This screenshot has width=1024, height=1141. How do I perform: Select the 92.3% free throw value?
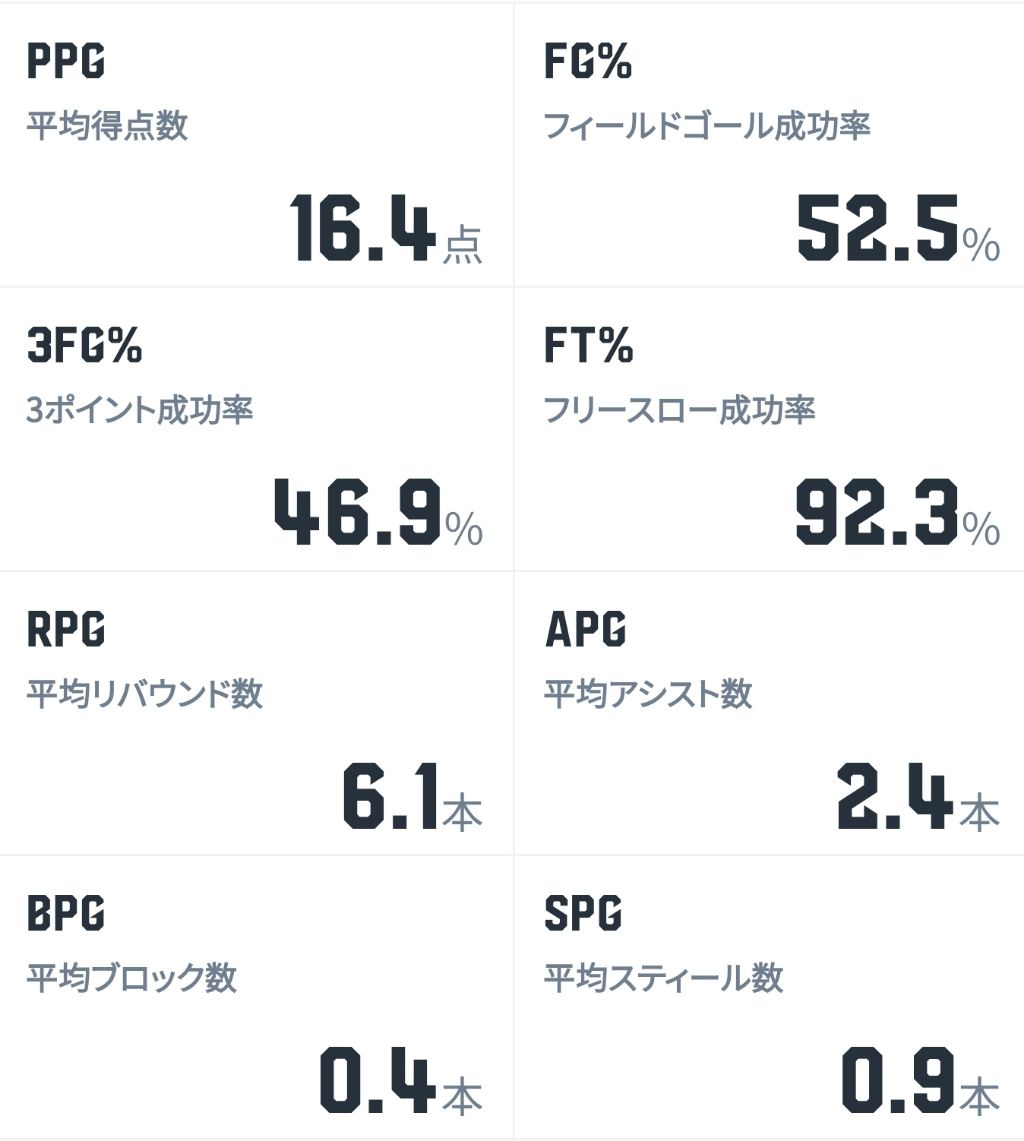coord(877,513)
